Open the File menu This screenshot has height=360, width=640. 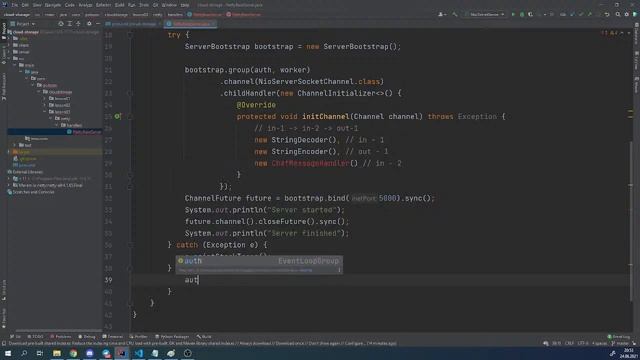[15, 5]
